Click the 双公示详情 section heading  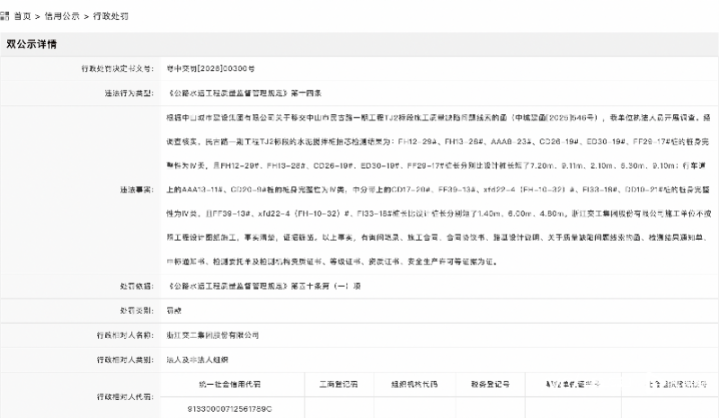pyautogui.click(x=31, y=45)
